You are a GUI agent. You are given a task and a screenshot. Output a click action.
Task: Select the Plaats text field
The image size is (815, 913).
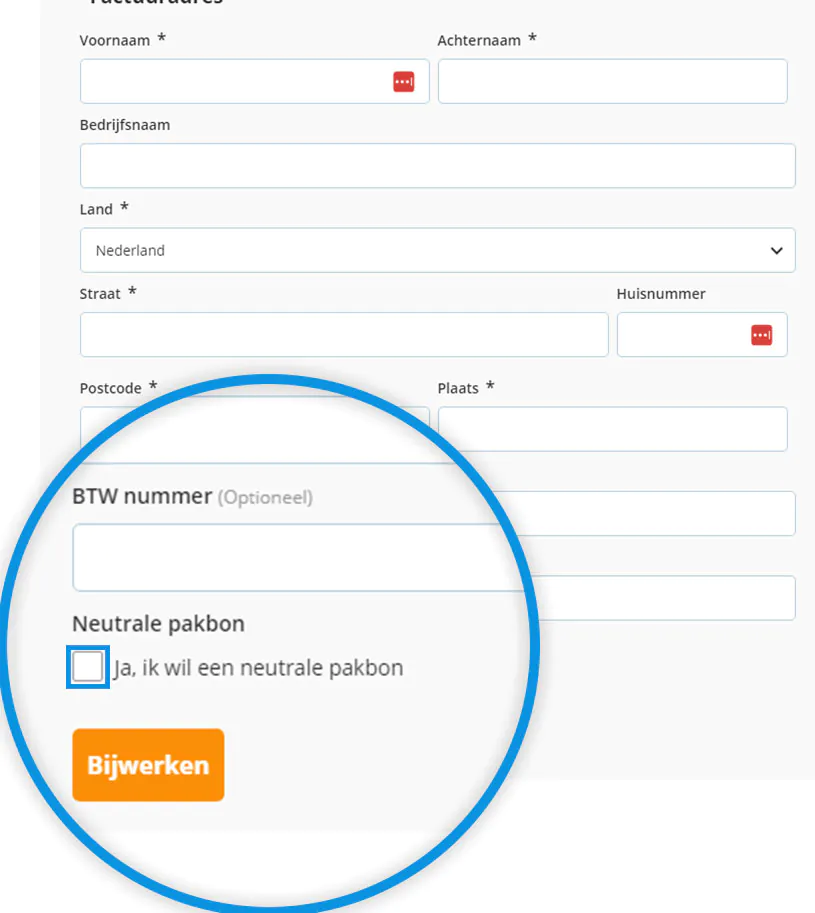612,429
